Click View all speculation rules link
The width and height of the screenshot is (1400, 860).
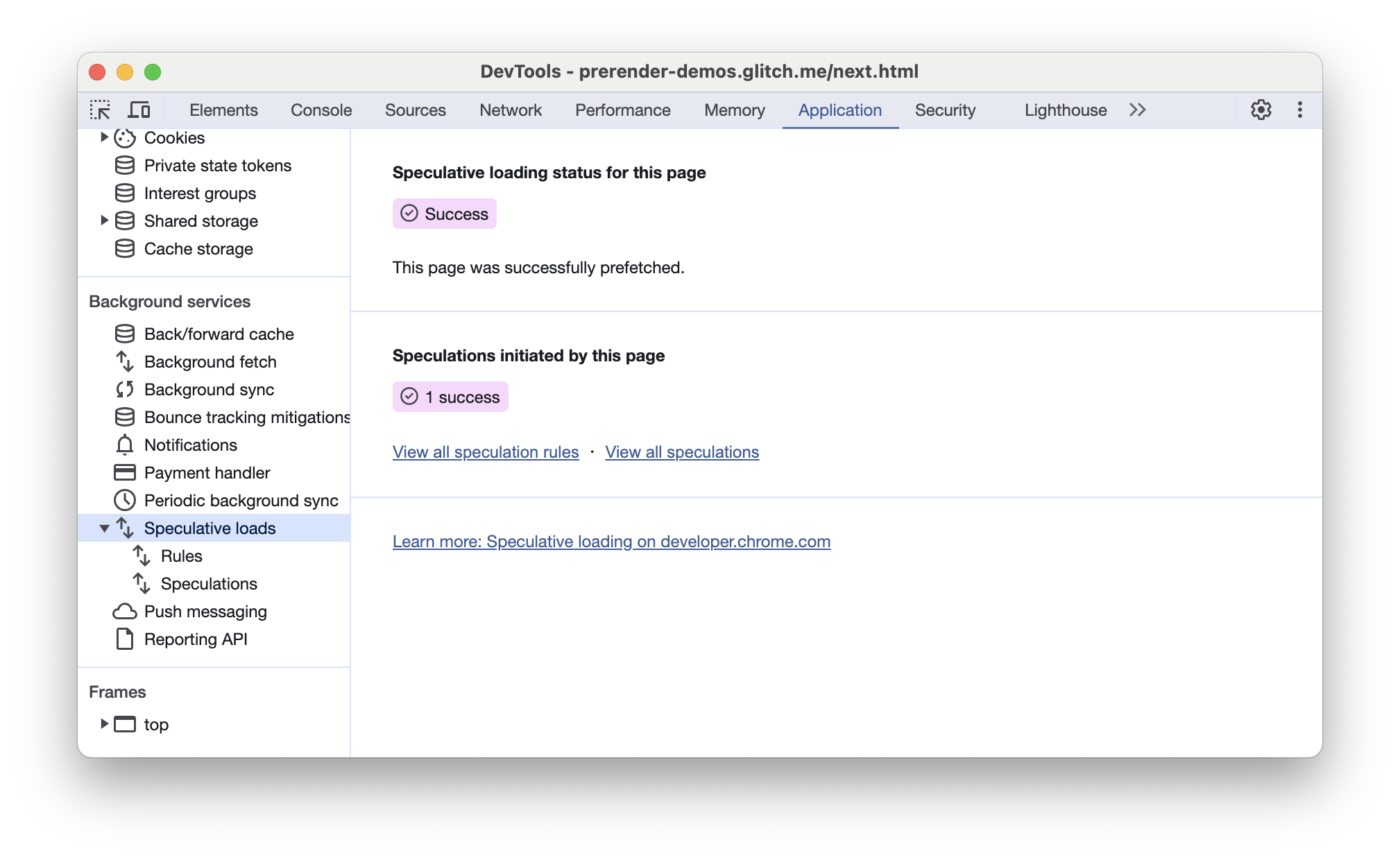coord(485,452)
